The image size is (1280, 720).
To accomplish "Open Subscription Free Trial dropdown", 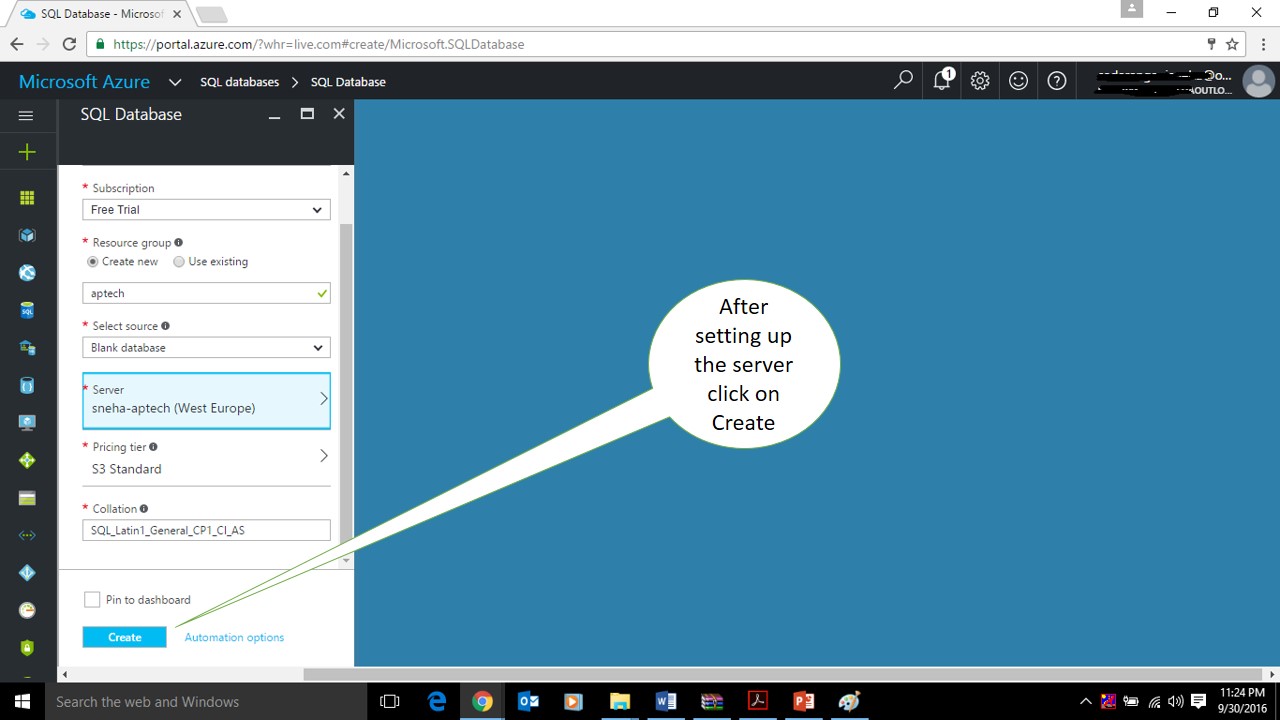I will tap(206, 210).
